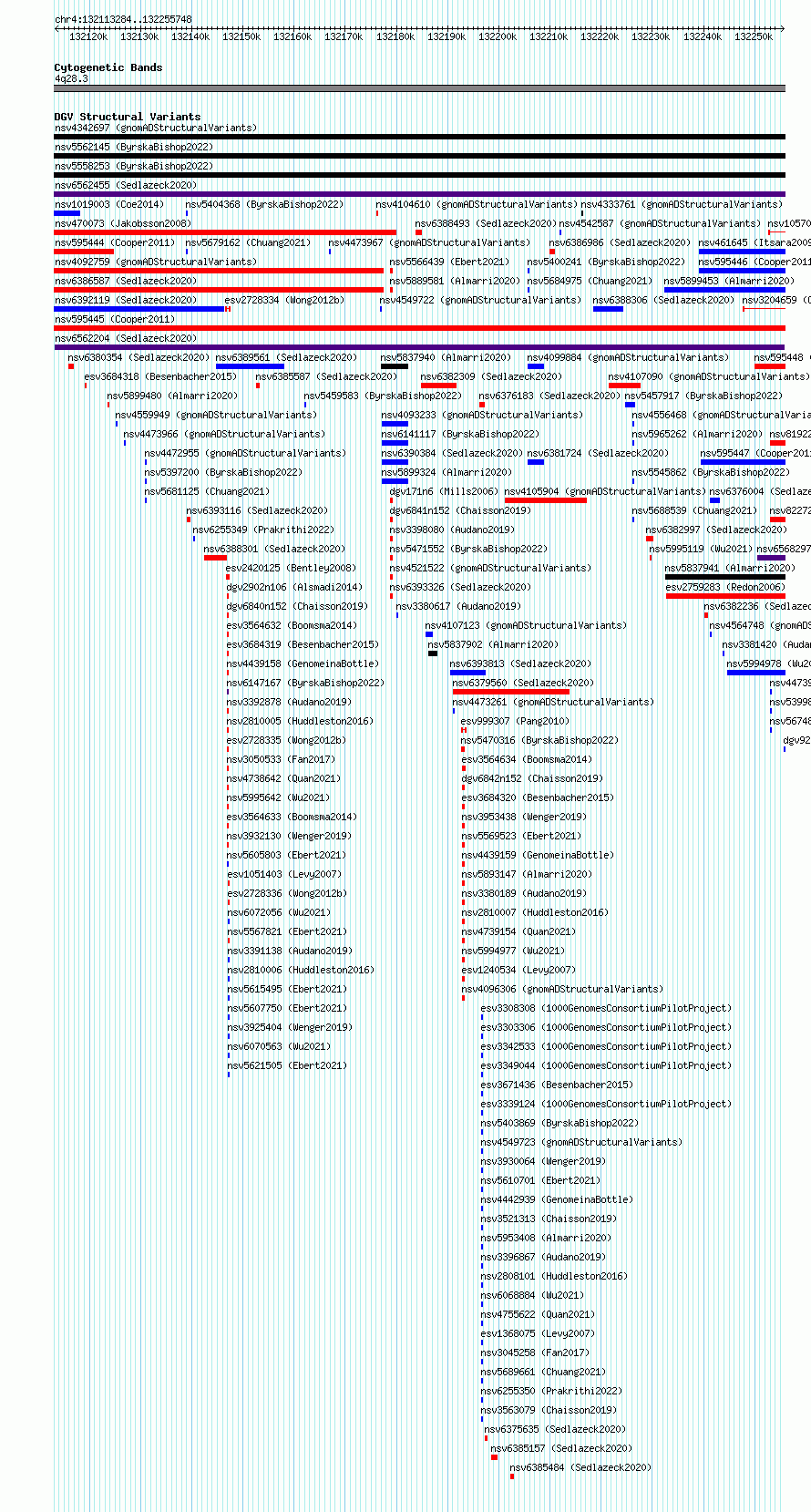The height and width of the screenshot is (1512, 811).
Task: Click nsv6562204 Sedlazeck2020 label
Action: click(x=126, y=338)
